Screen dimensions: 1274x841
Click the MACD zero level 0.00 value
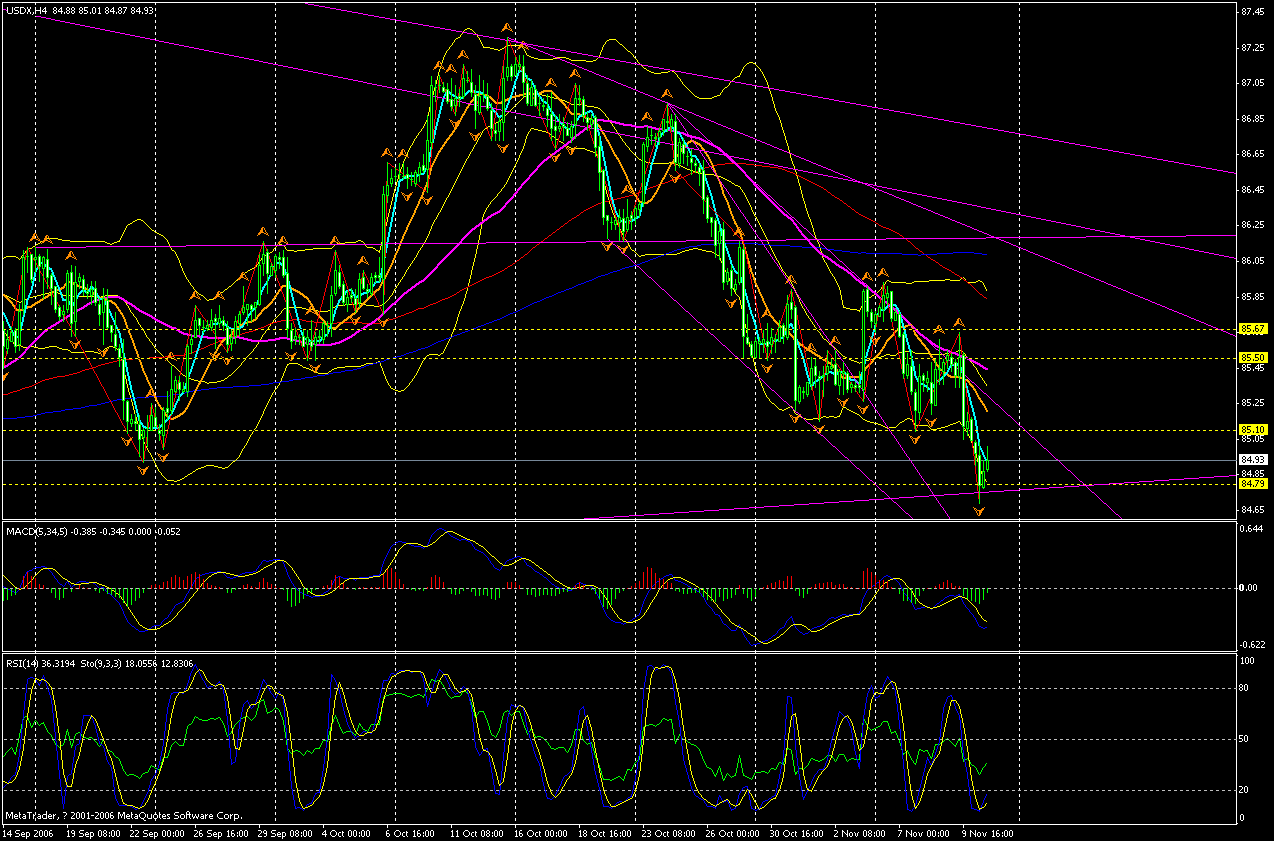[1250, 588]
